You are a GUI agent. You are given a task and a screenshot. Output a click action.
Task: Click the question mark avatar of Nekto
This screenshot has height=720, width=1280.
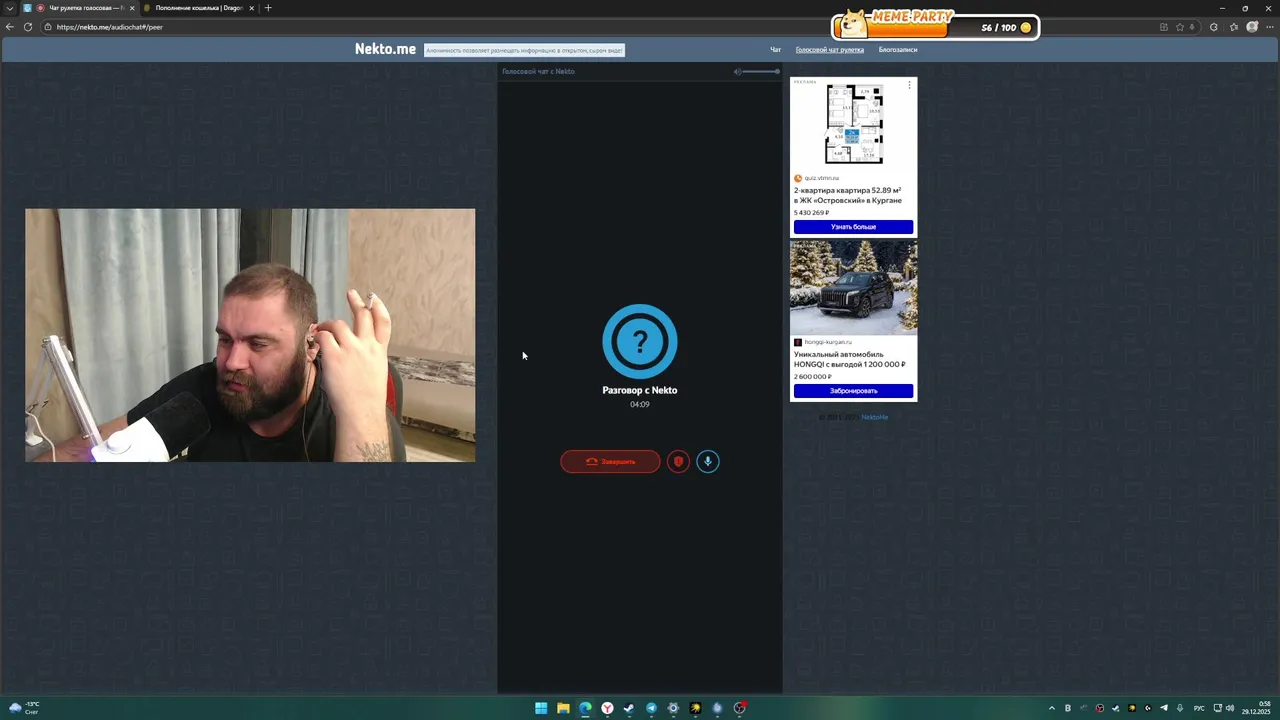click(x=640, y=342)
